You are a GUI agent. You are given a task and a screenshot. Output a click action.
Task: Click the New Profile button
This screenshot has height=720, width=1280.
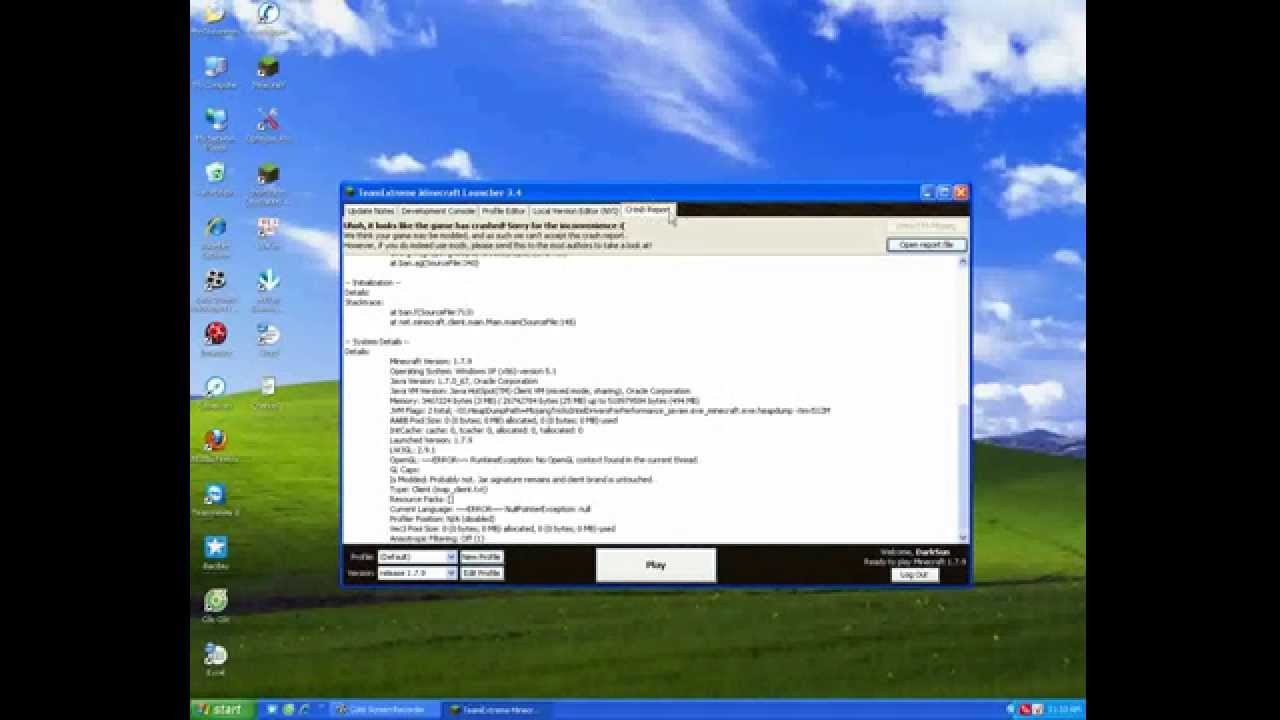[481, 557]
